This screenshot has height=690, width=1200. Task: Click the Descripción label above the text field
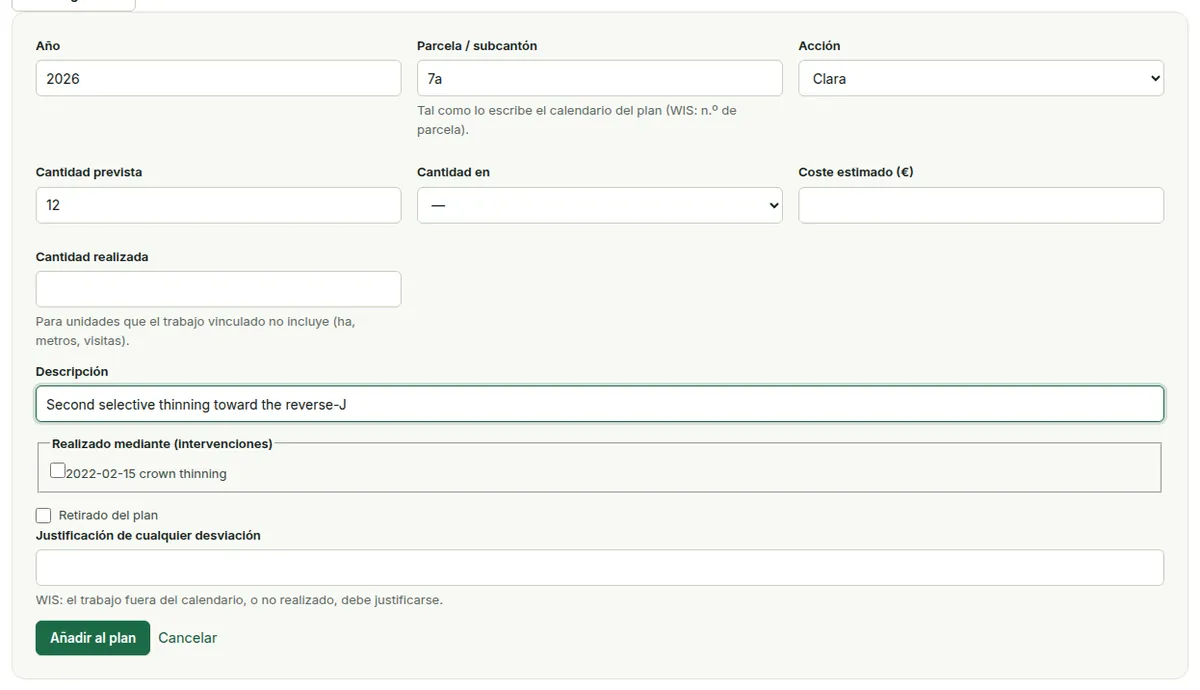click(x=72, y=372)
